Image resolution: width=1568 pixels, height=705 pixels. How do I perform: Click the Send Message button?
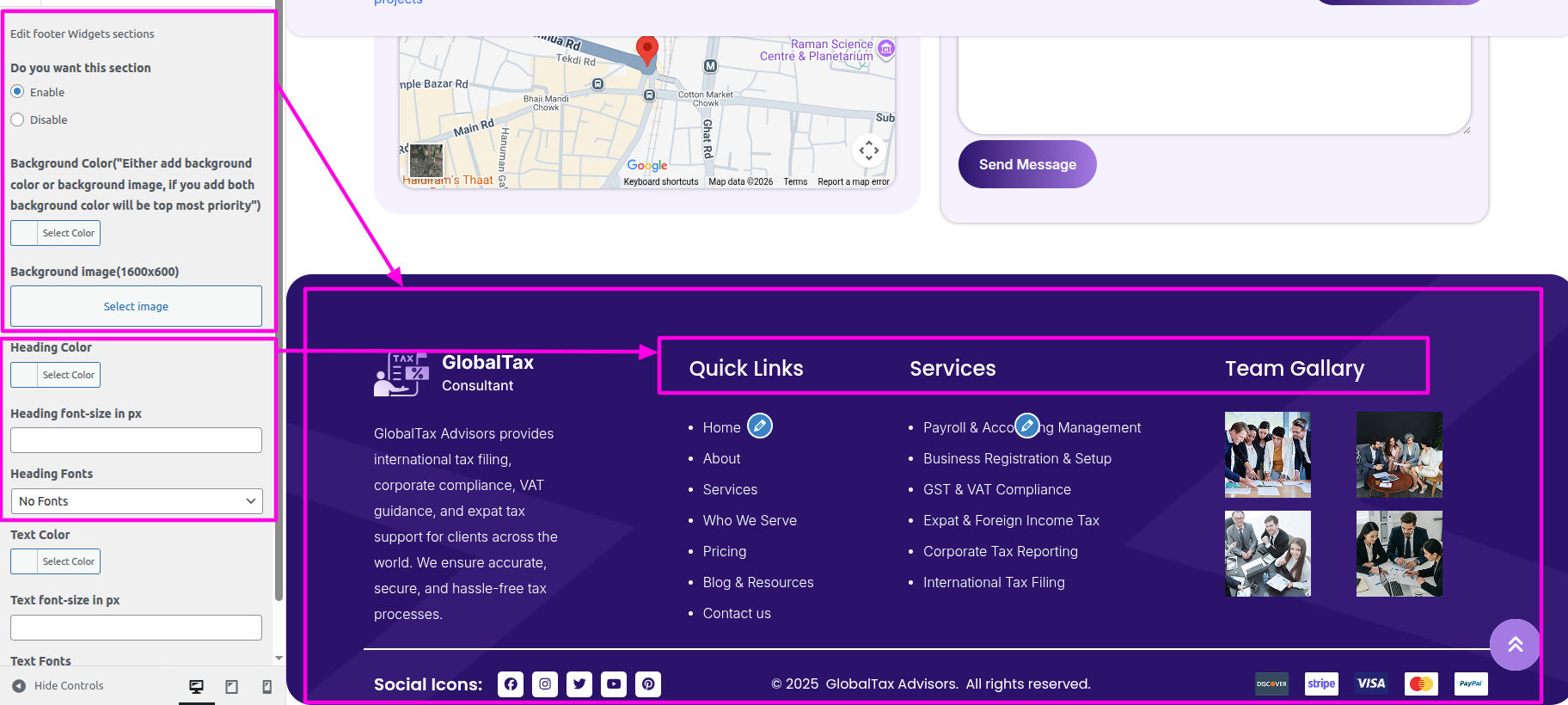(x=1027, y=164)
